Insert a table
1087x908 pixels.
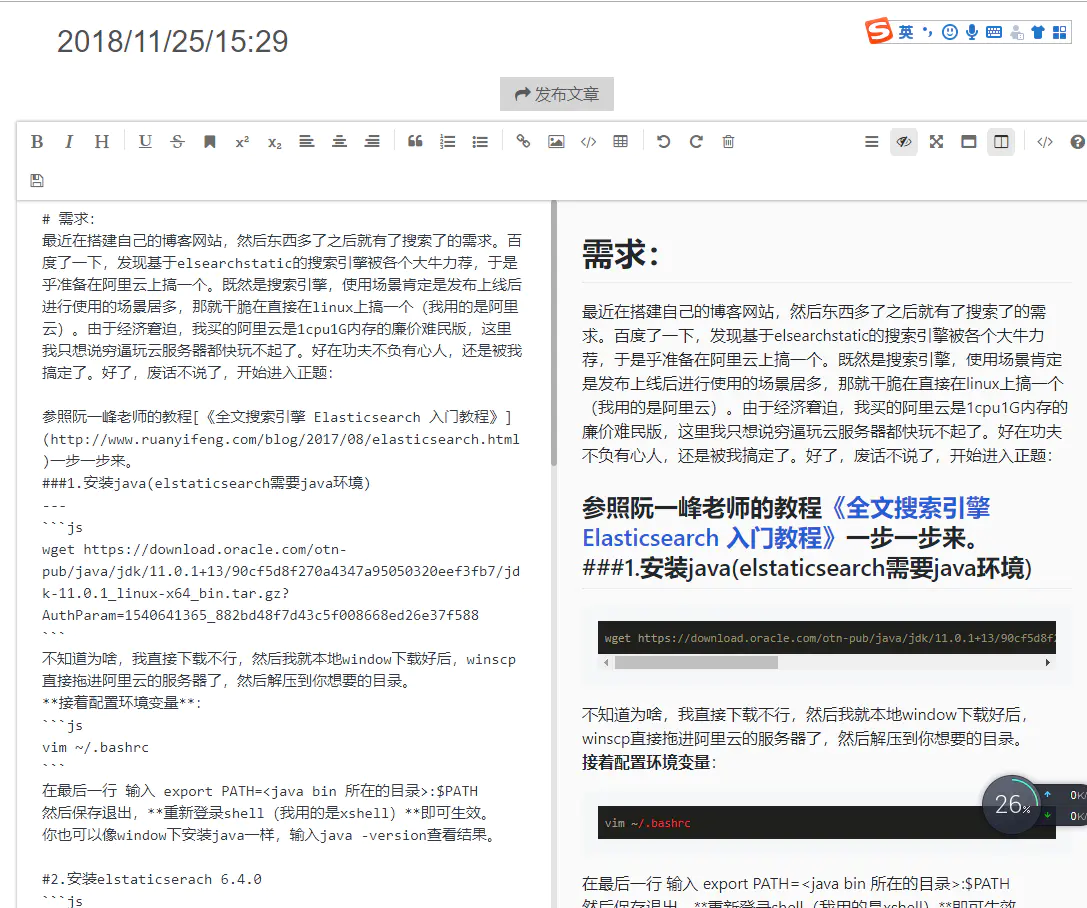pos(620,142)
